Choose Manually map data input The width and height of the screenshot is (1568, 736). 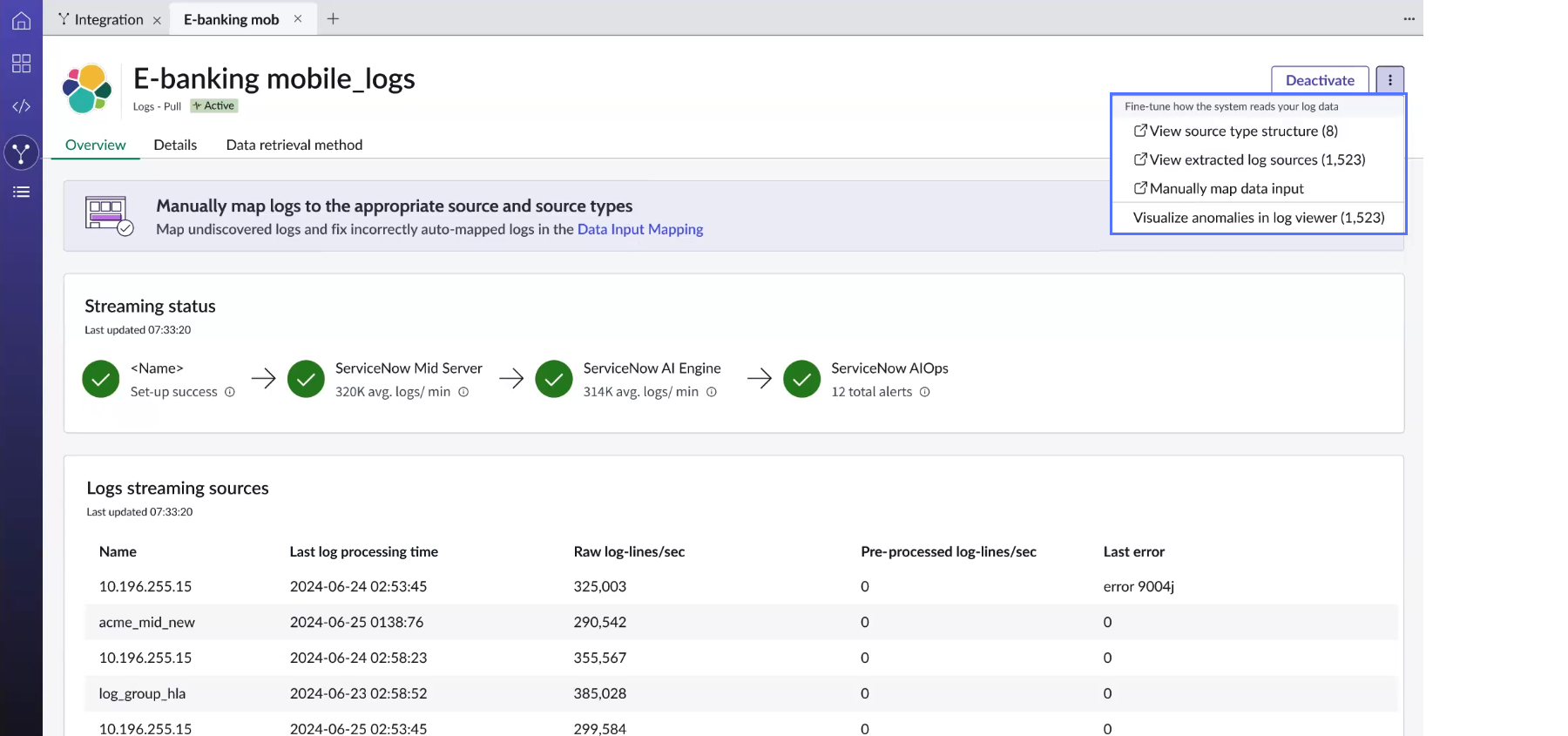pyautogui.click(x=1227, y=188)
